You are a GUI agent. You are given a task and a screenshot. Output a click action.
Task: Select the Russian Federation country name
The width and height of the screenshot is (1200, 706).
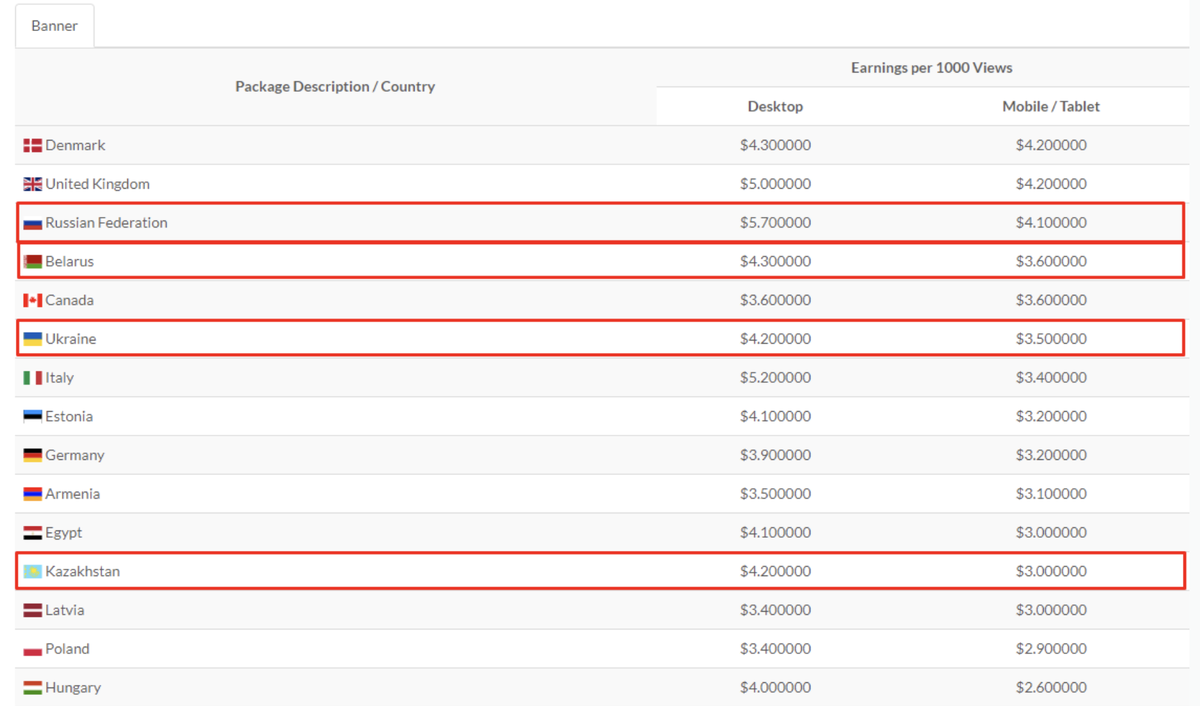(x=106, y=223)
